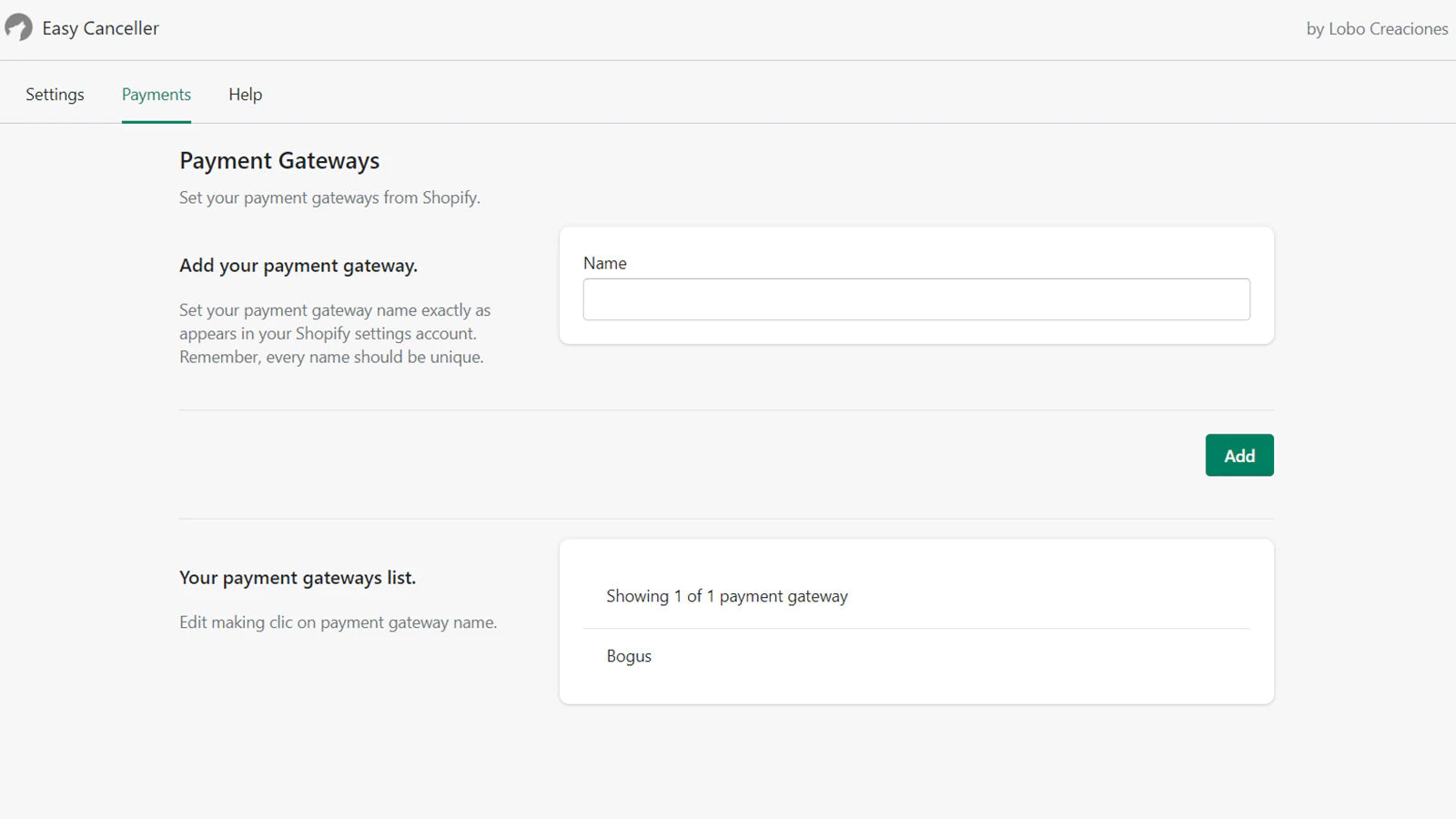
Task: Click the green Add button to save
Action: [1239, 455]
